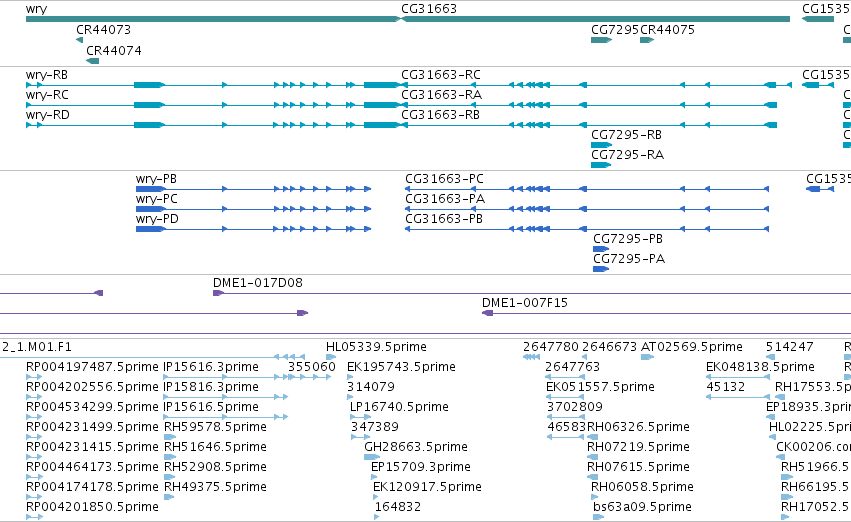The height and width of the screenshot is (522, 851).
Task: Select EST EK195743.5prime
Action: click(401, 367)
